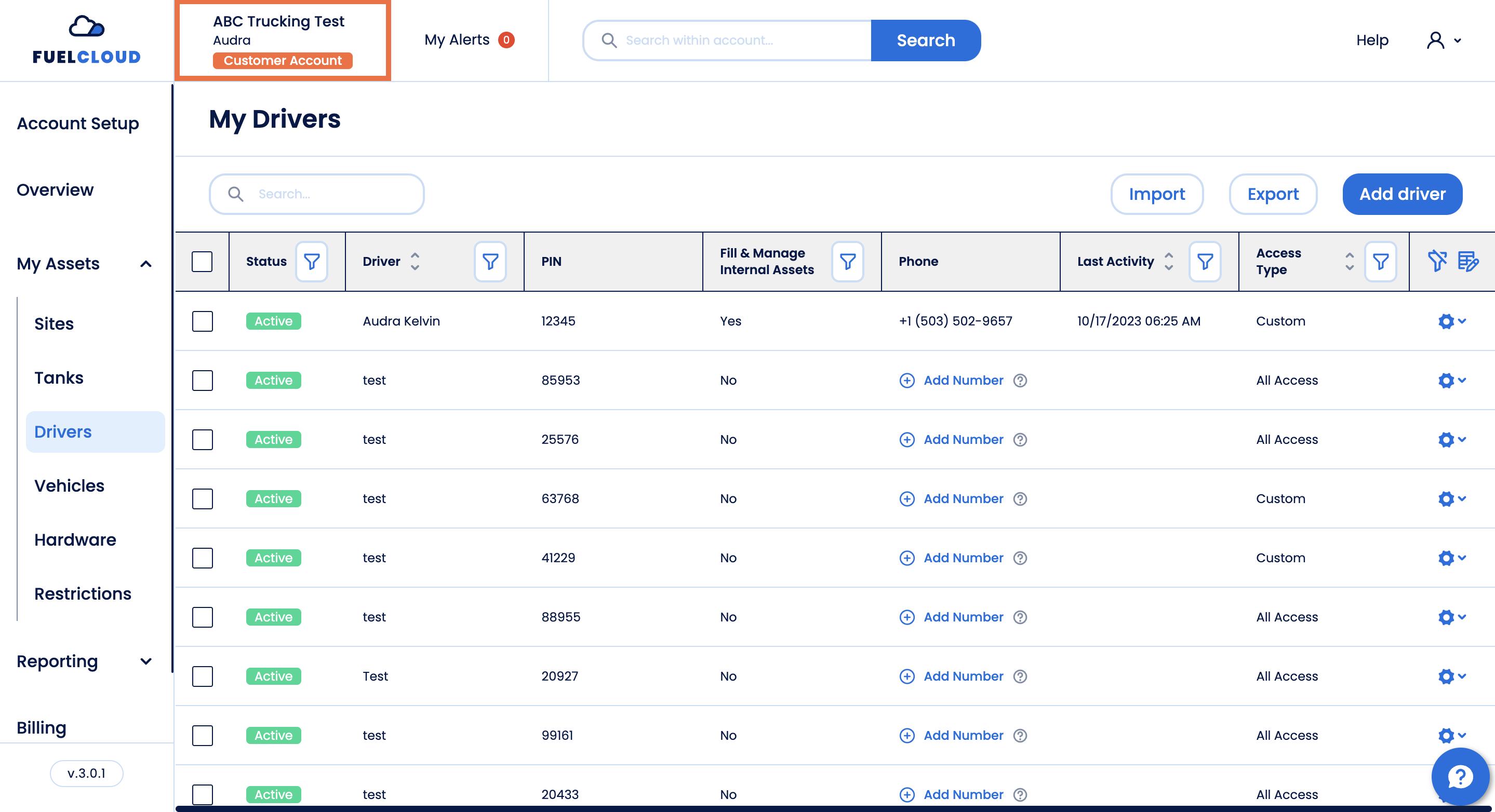This screenshot has width=1495, height=812.
Task: Click the Add driver button
Action: coord(1402,194)
